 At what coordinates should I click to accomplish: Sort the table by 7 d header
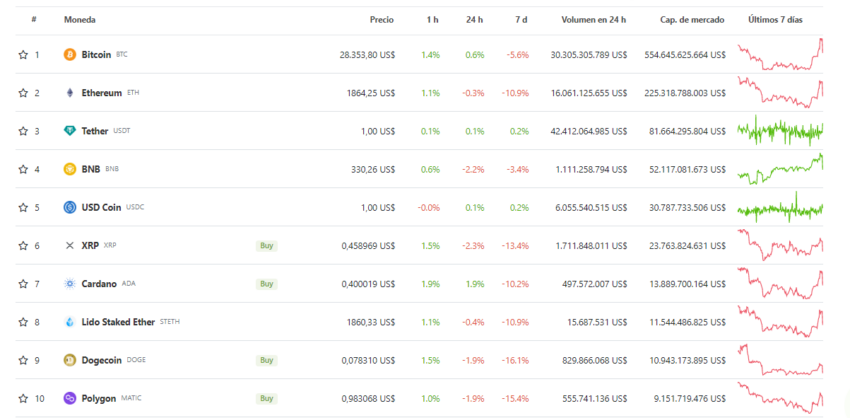tap(521, 20)
